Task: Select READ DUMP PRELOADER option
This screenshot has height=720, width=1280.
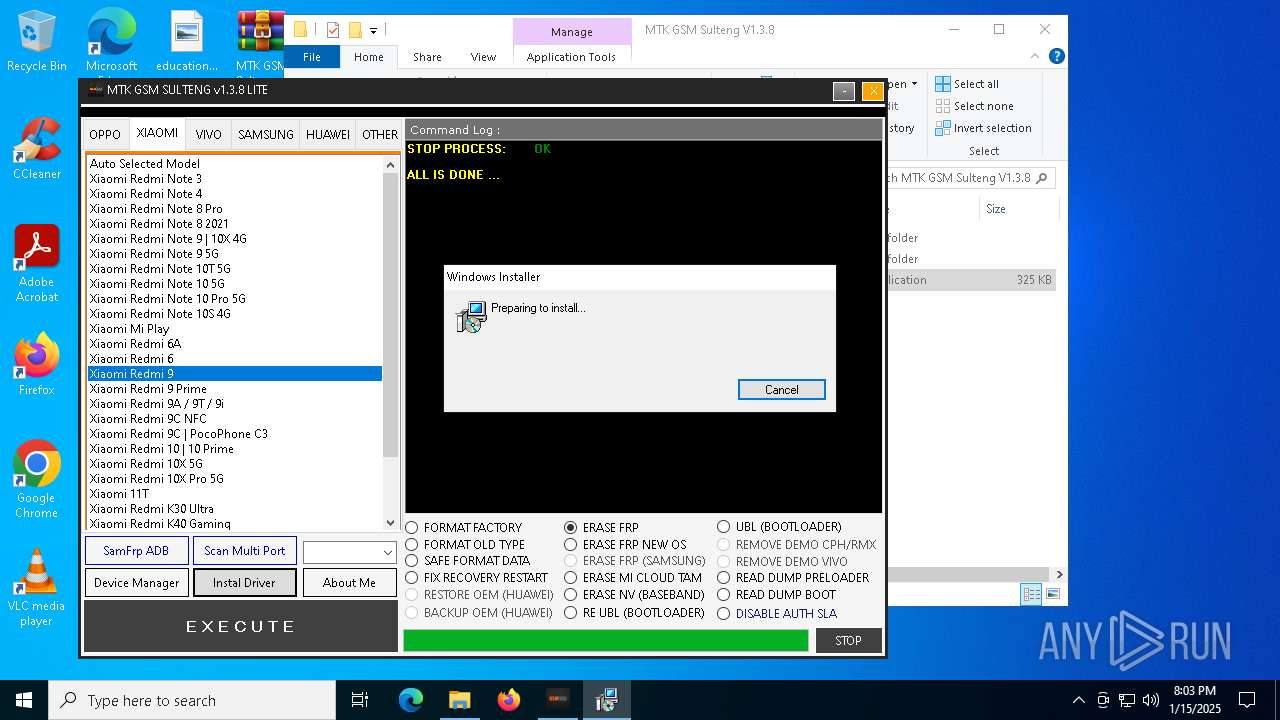Action: click(793, 578)
